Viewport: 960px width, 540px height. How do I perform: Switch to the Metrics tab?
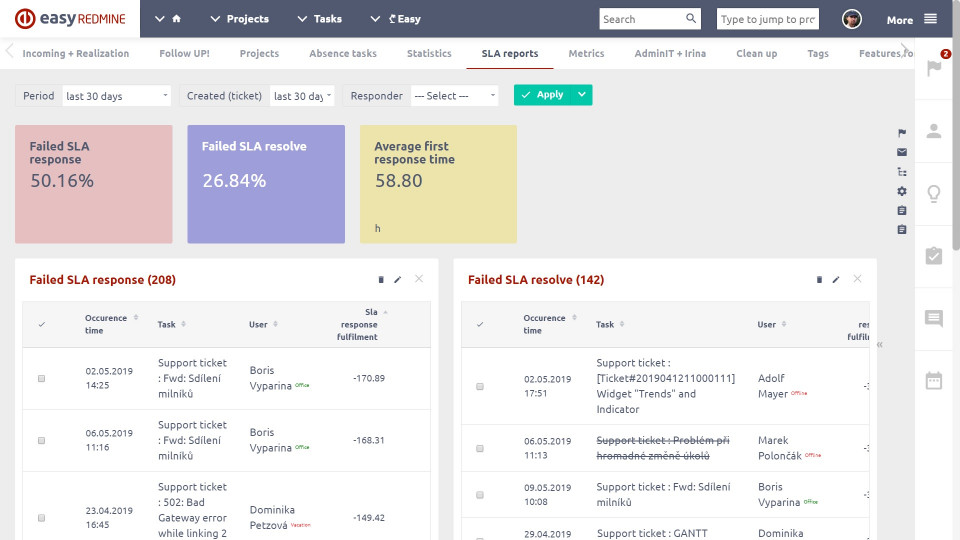pos(586,53)
